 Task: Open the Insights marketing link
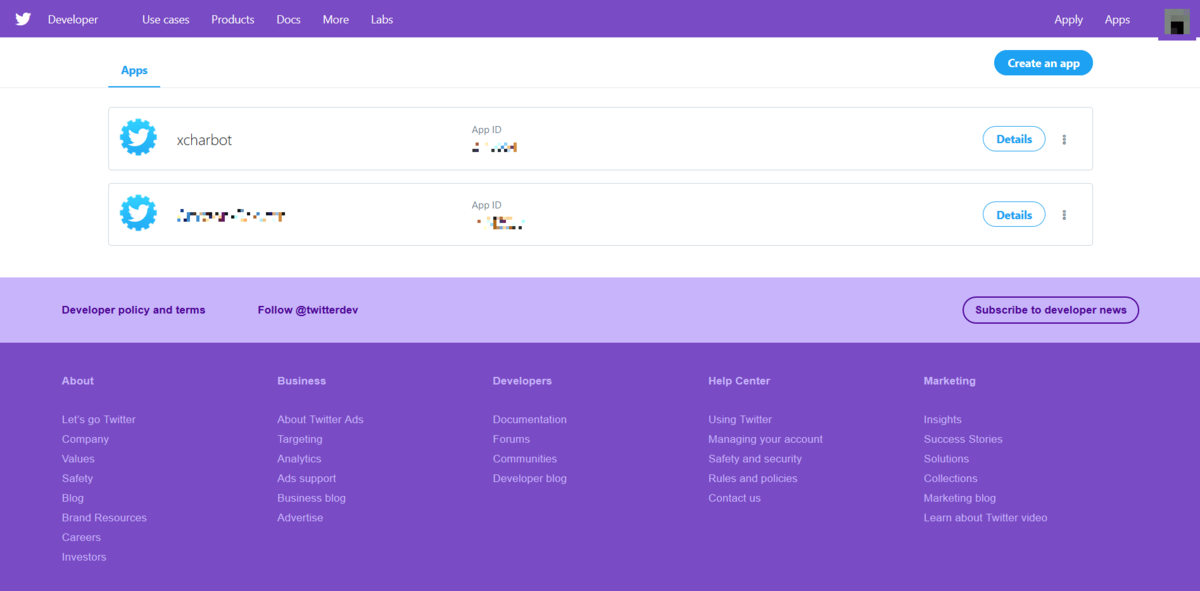943,420
